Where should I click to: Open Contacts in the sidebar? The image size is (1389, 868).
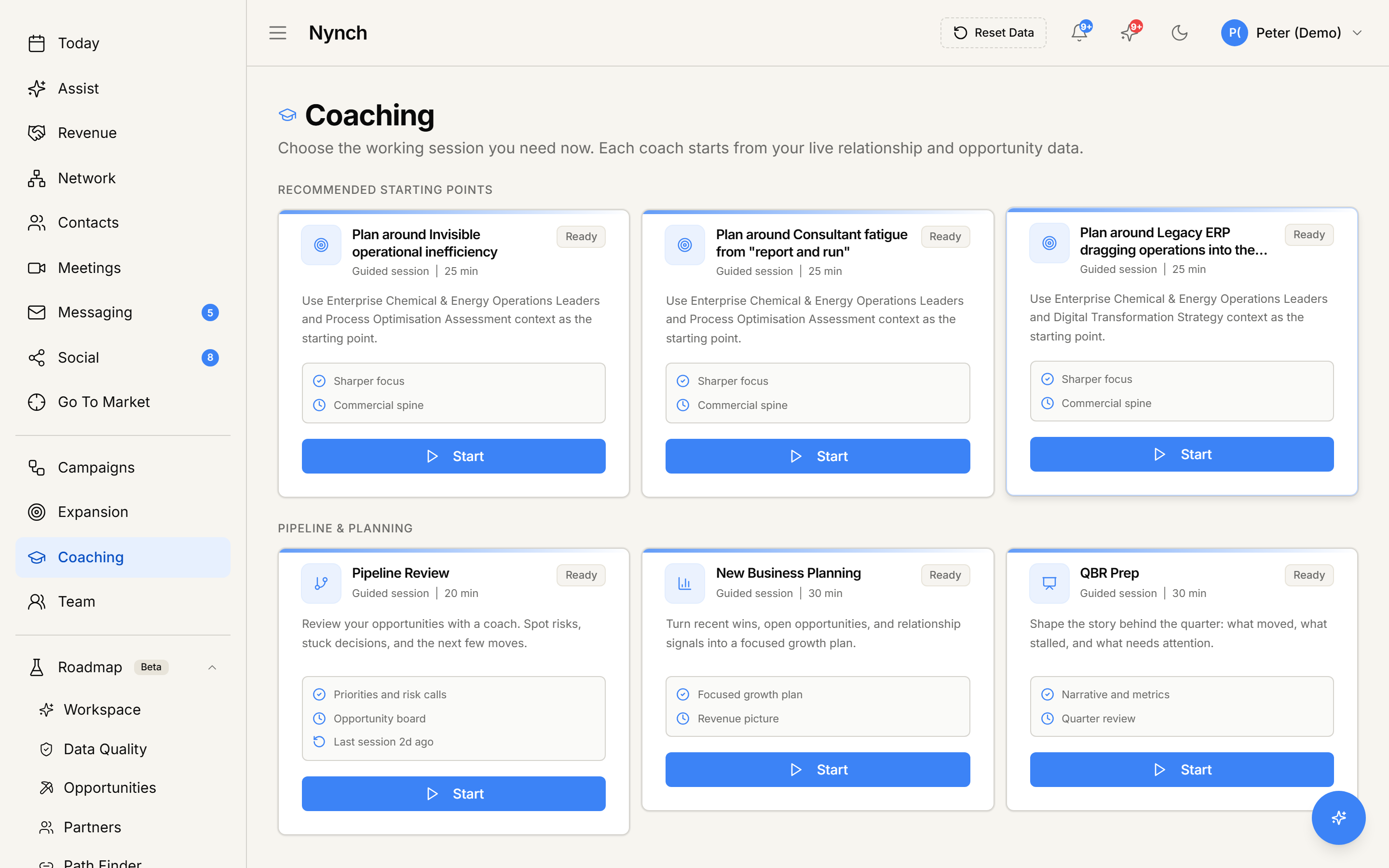123,223
